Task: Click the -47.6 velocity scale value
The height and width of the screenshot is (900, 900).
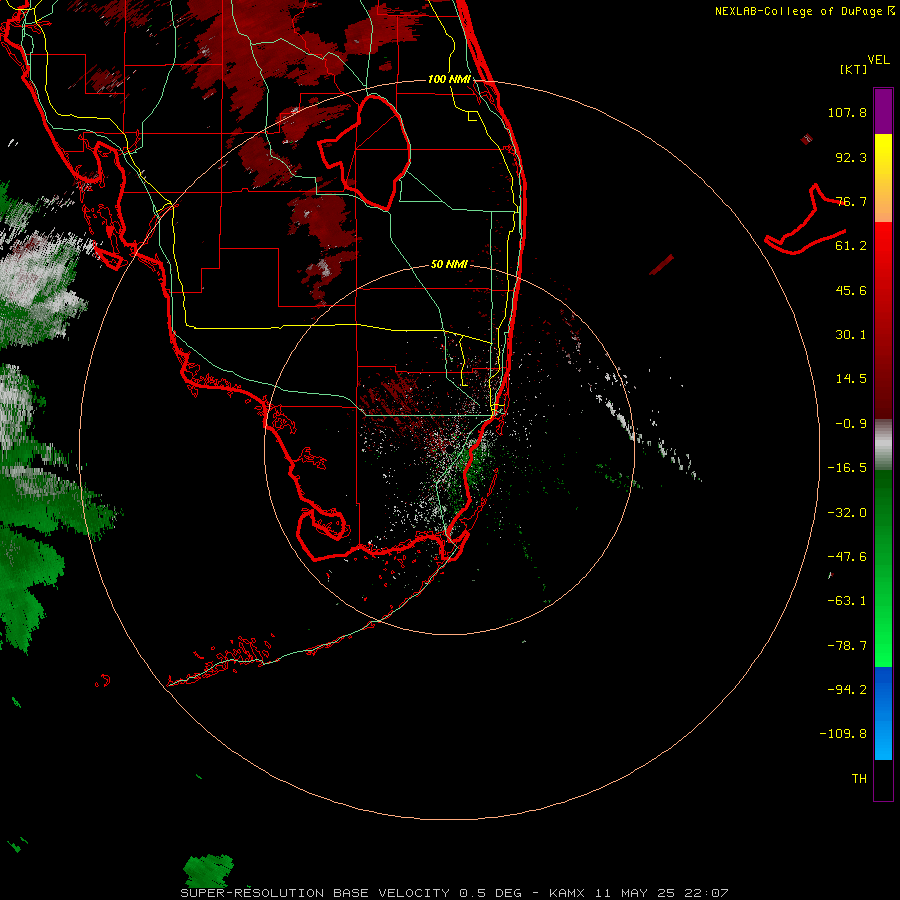Action: coord(847,557)
